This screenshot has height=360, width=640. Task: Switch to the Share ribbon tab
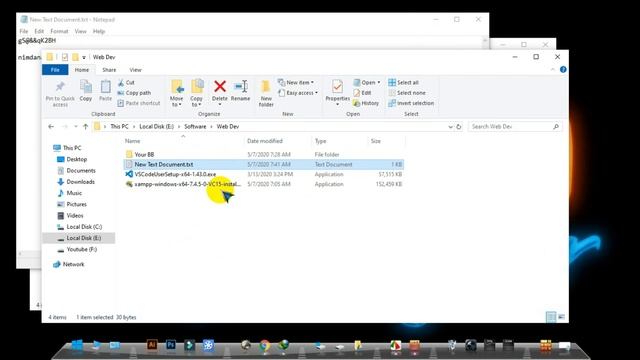109,70
